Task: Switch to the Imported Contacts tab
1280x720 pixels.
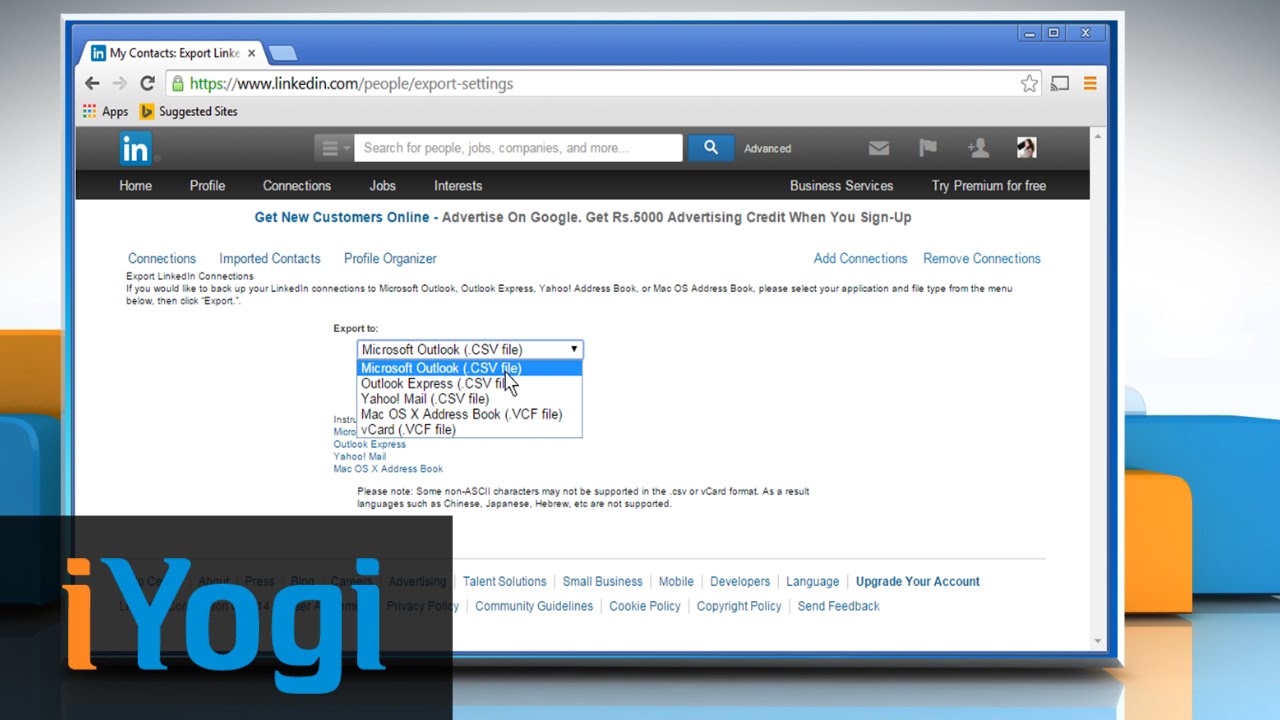Action: pyautogui.click(x=270, y=258)
